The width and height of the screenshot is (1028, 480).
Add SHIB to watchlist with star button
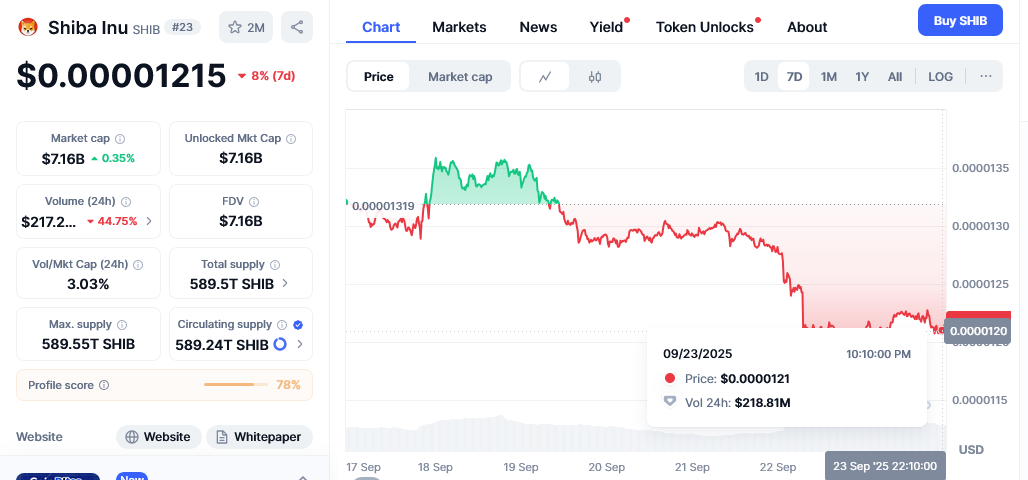click(246, 27)
